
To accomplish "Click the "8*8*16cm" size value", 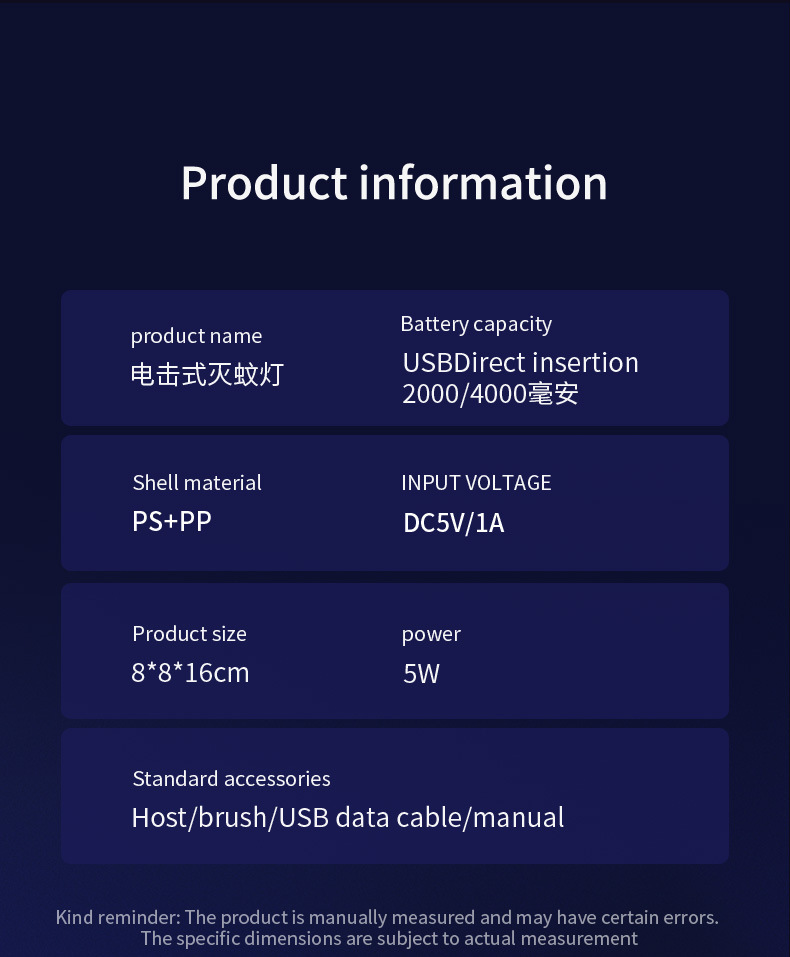I will coord(190,673).
